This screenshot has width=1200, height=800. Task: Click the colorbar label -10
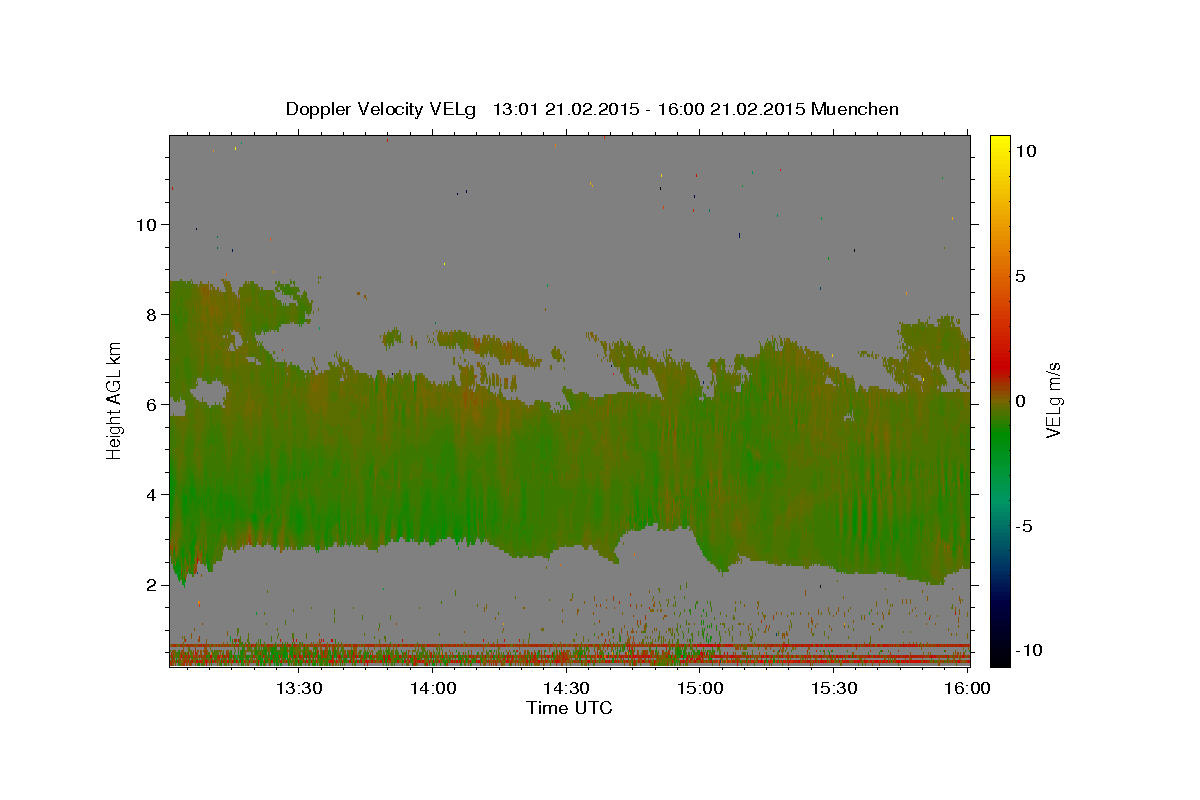pyautogui.click(x=1028, y=651)
